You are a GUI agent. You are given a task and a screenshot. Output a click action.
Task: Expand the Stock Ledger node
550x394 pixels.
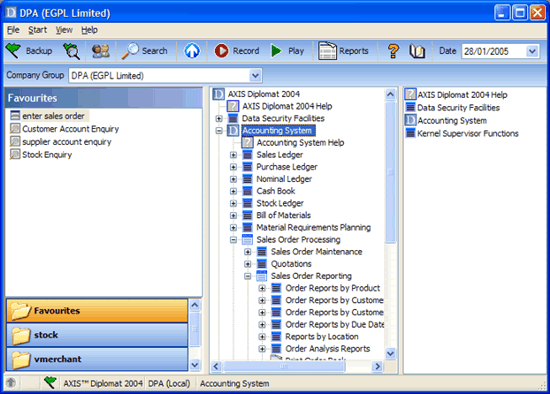(x=233, y=203)
